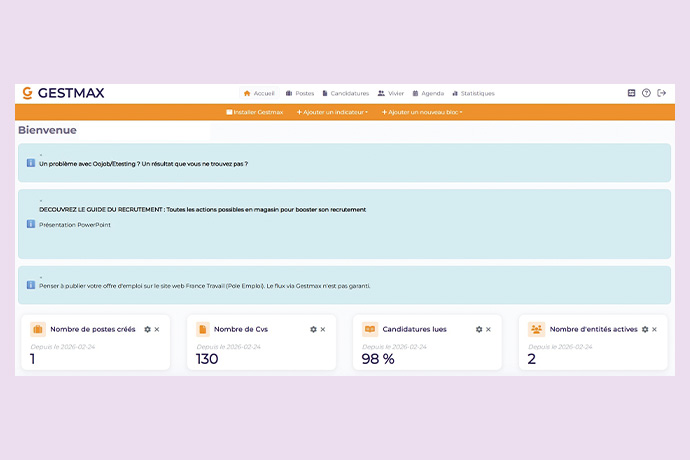The image size is (690, 460).
Task: Click the Gestmax logo
Action: tap(62, 93)
